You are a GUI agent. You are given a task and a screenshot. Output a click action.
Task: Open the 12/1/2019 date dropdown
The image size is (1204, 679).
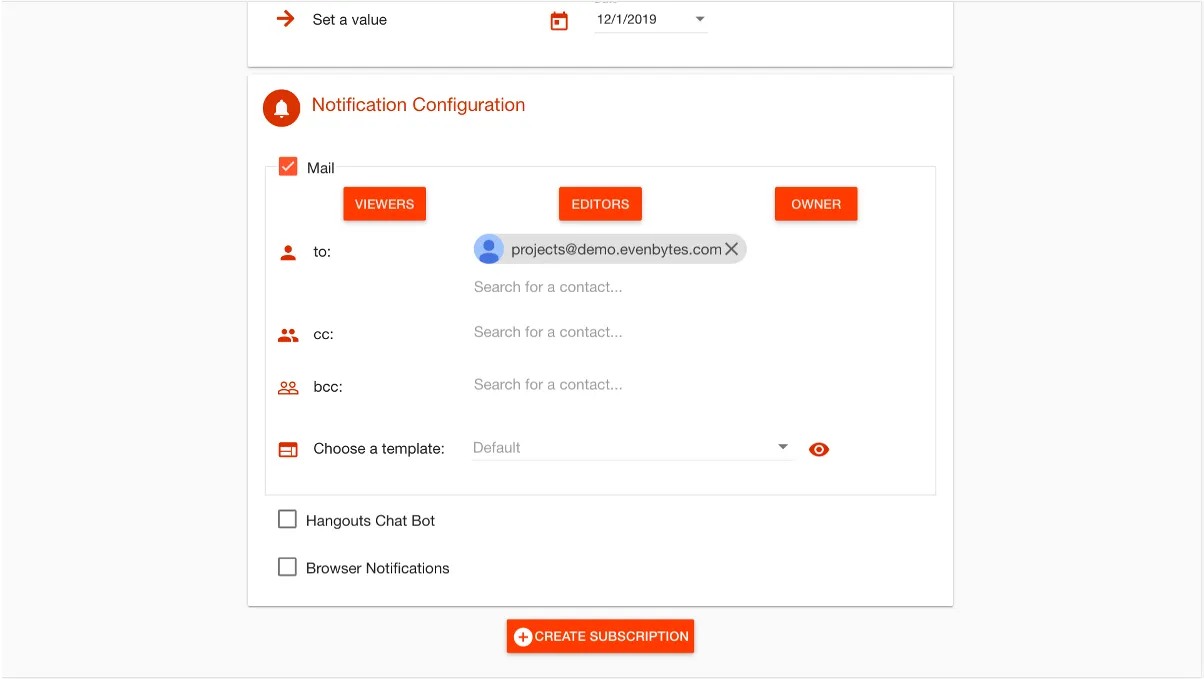[x=651, y=19]
